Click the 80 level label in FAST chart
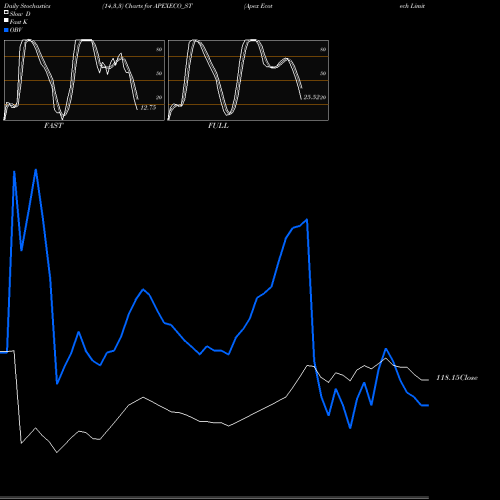Viewport: 500px width, 500px height. [x=159, y=49]
